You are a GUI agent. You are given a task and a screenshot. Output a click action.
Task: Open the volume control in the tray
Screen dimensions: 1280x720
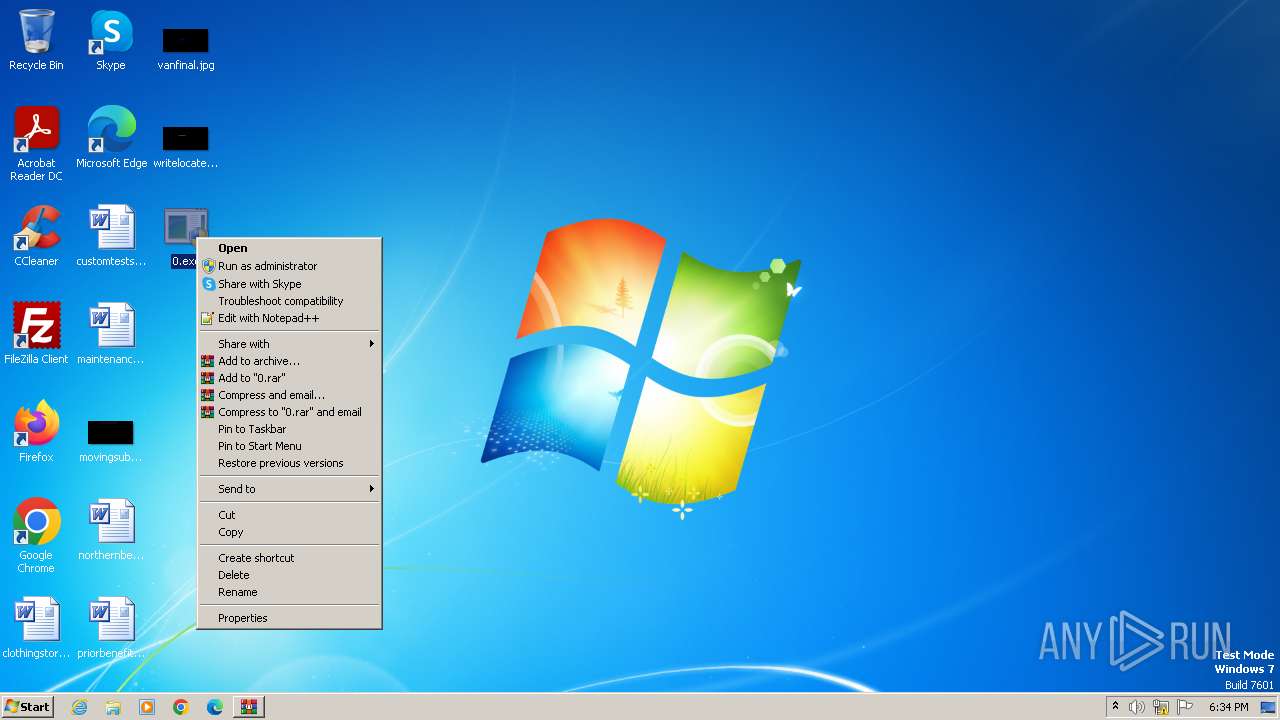tap(1137, 707)
